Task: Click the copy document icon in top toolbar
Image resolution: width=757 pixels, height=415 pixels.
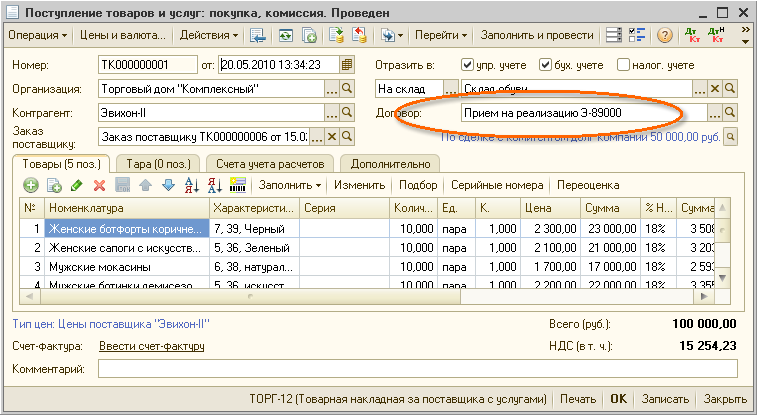Action: (x=309, y=35)
